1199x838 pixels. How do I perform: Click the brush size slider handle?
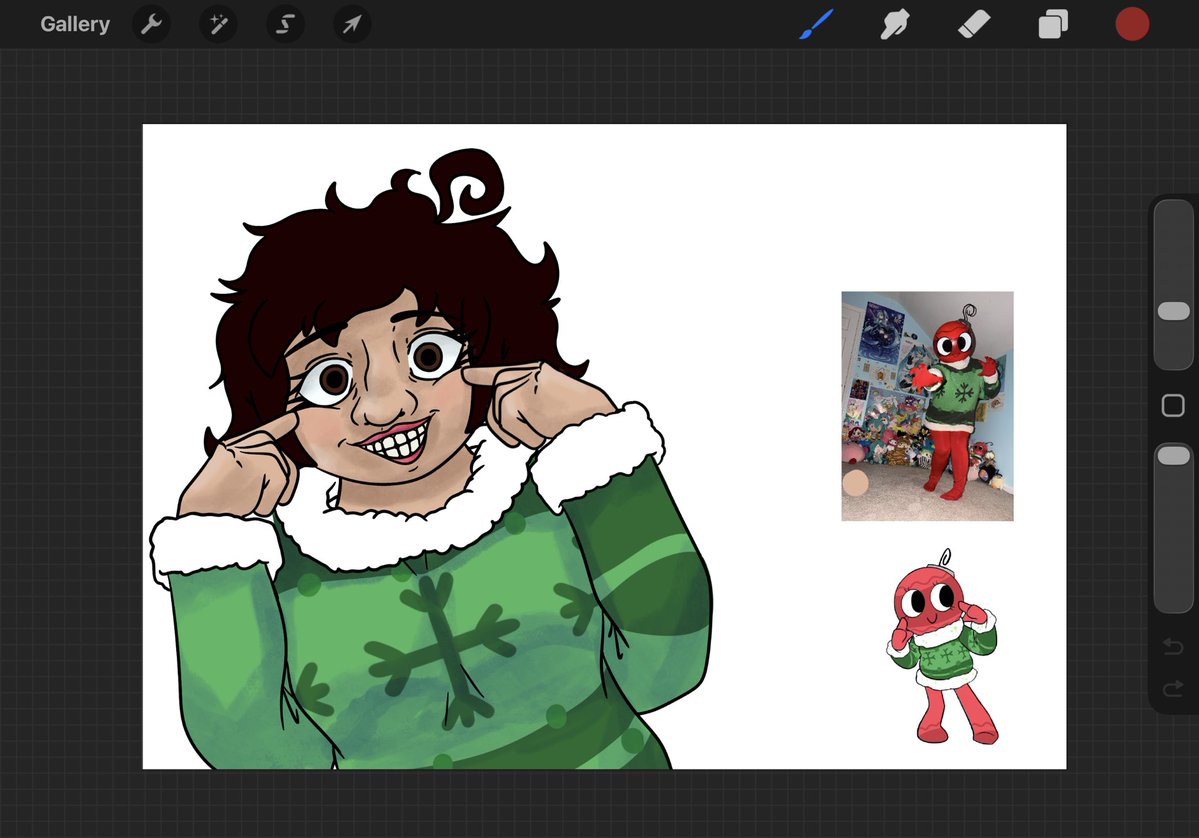coord(1174,311)
